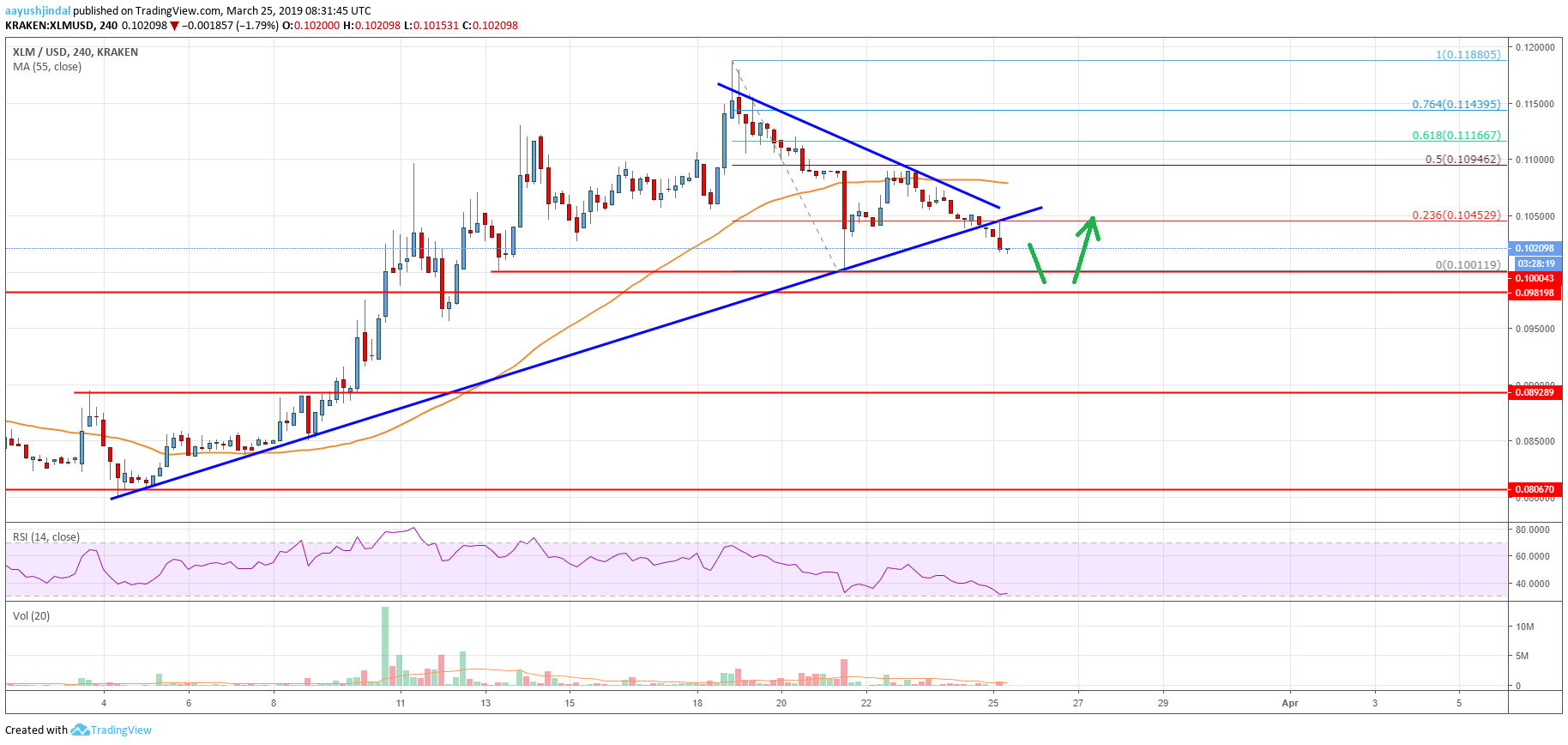Click the Vol (20) indicator label

click(x=31, y=616)
